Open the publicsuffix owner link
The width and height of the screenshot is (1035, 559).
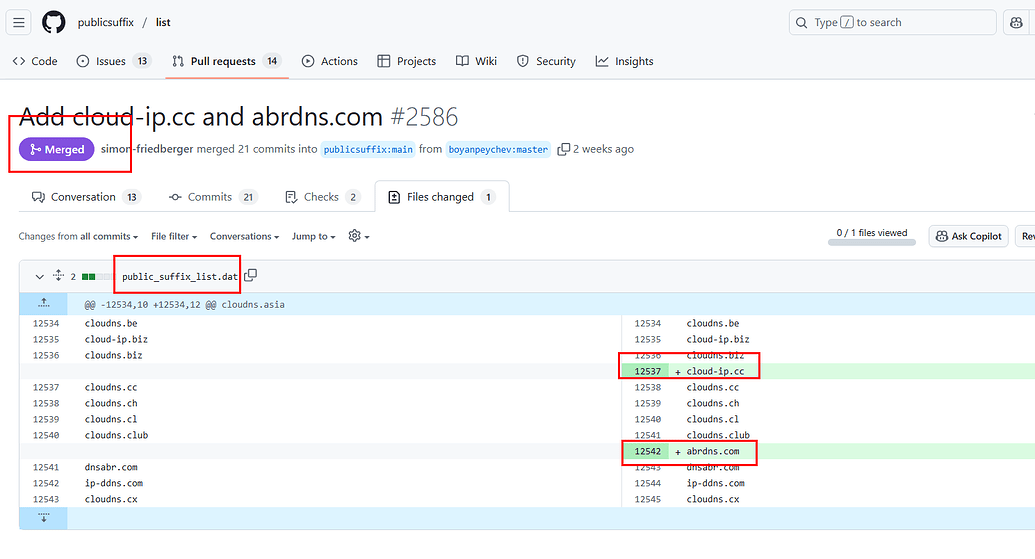pyautogui.click(x=106, y=22)
